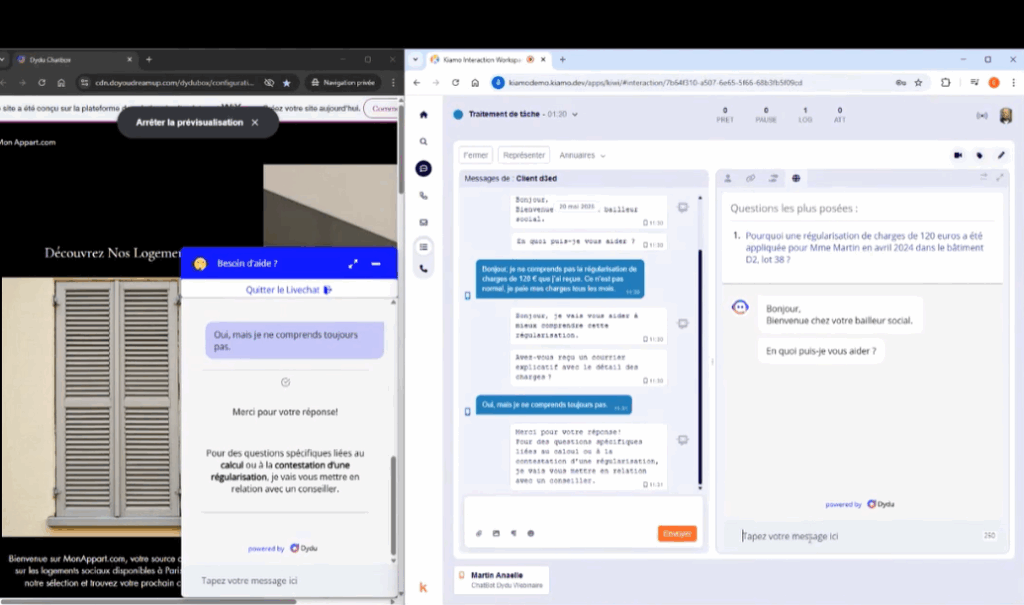Expand the Besoin d'aide chat widget
The width and height of the screenshot is (1024, 605).
[x=353, y=264]
